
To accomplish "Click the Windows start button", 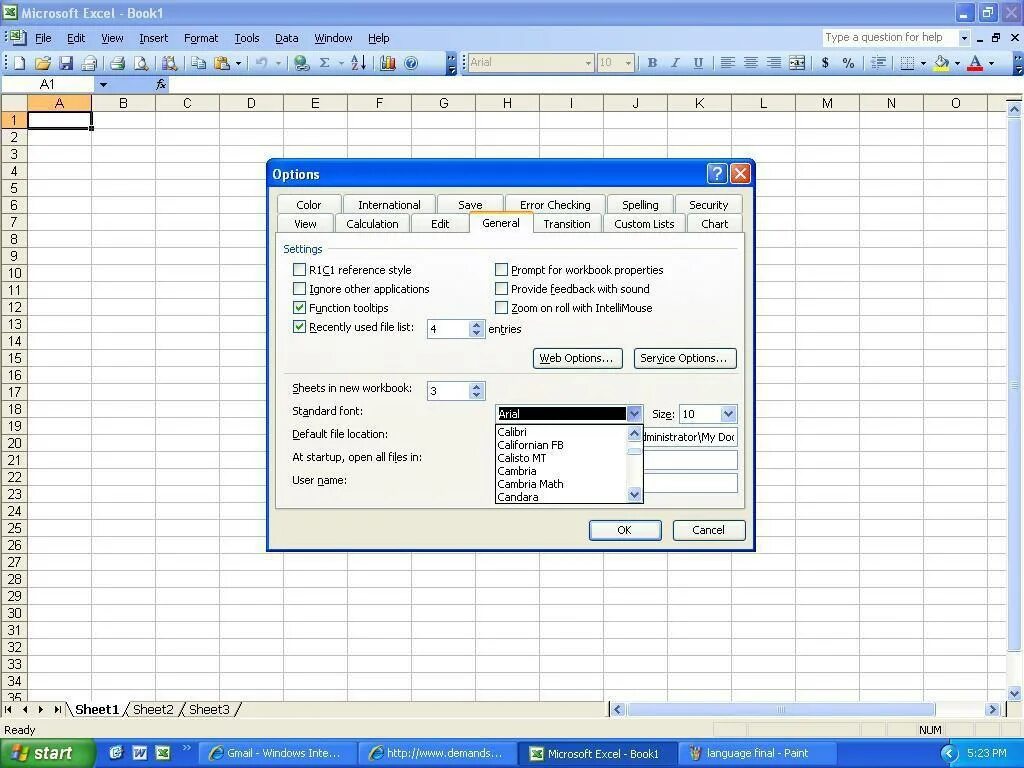I will (x=47, y=753).
